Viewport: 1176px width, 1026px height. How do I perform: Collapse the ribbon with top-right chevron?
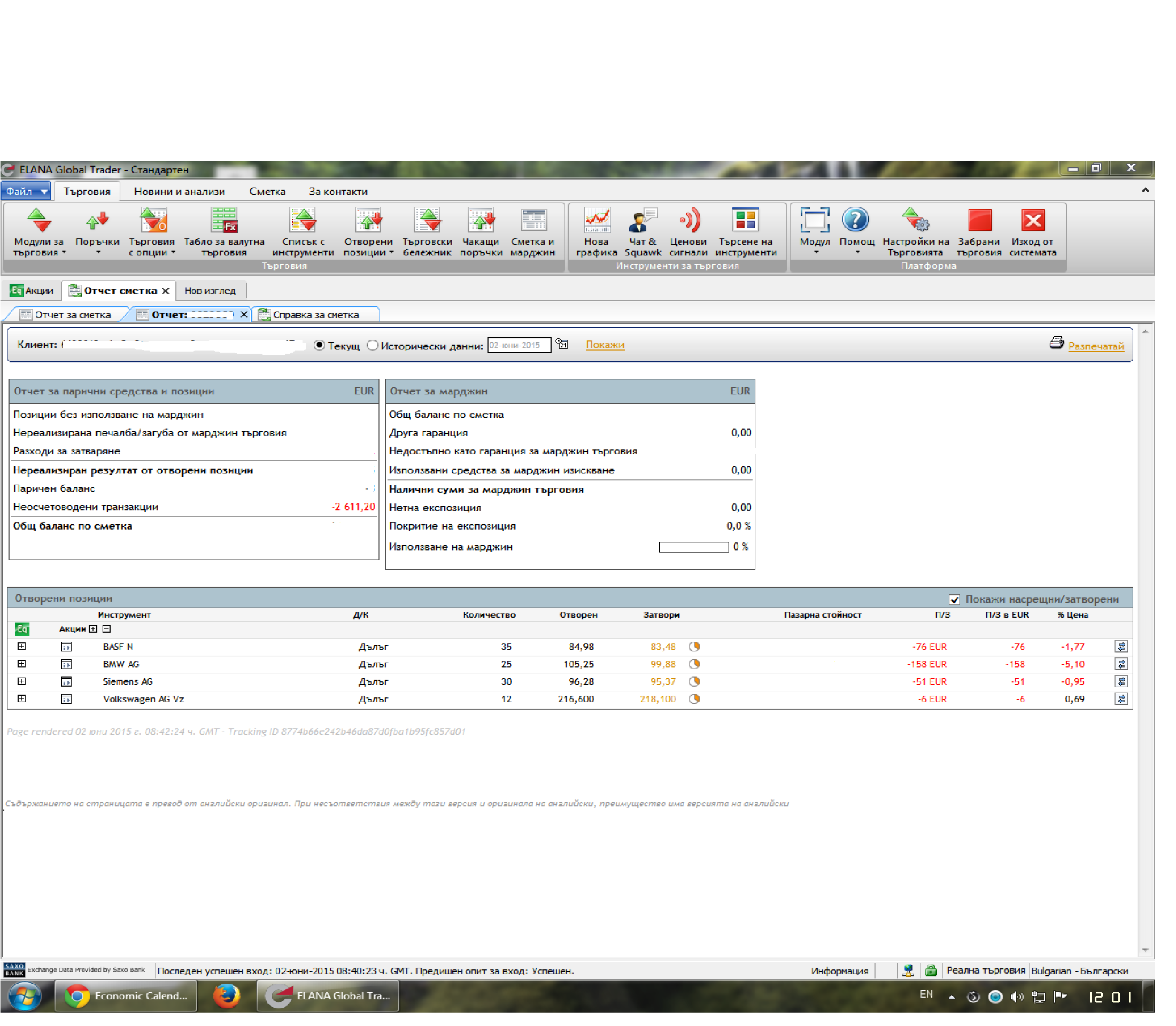pyautogui.click(x=1145, y=190)
